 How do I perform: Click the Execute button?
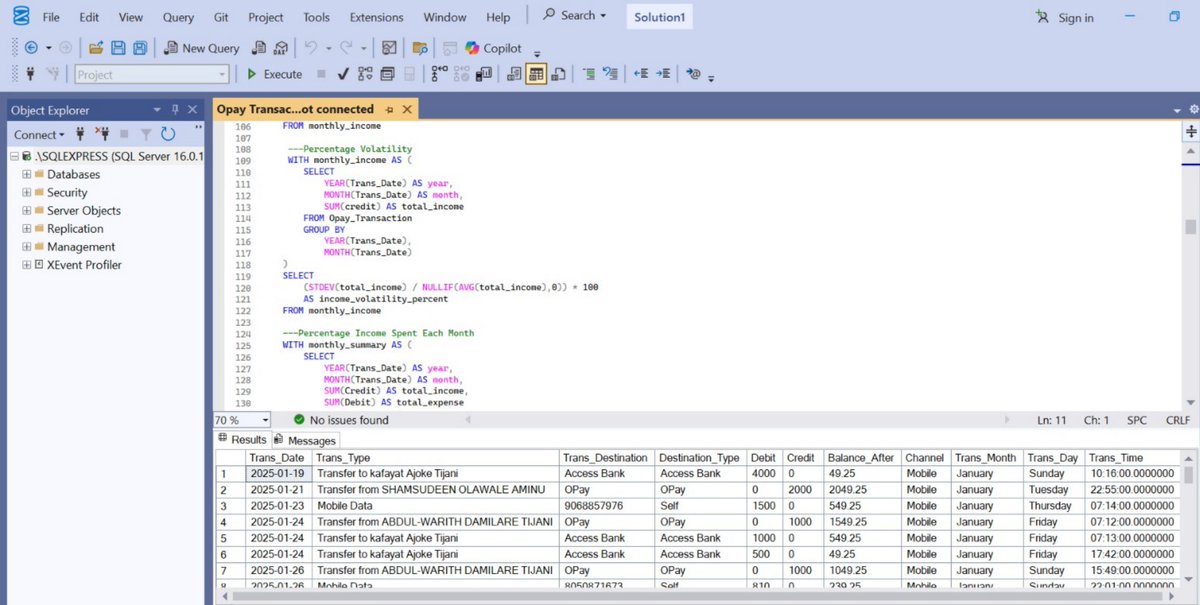(274, 74)
